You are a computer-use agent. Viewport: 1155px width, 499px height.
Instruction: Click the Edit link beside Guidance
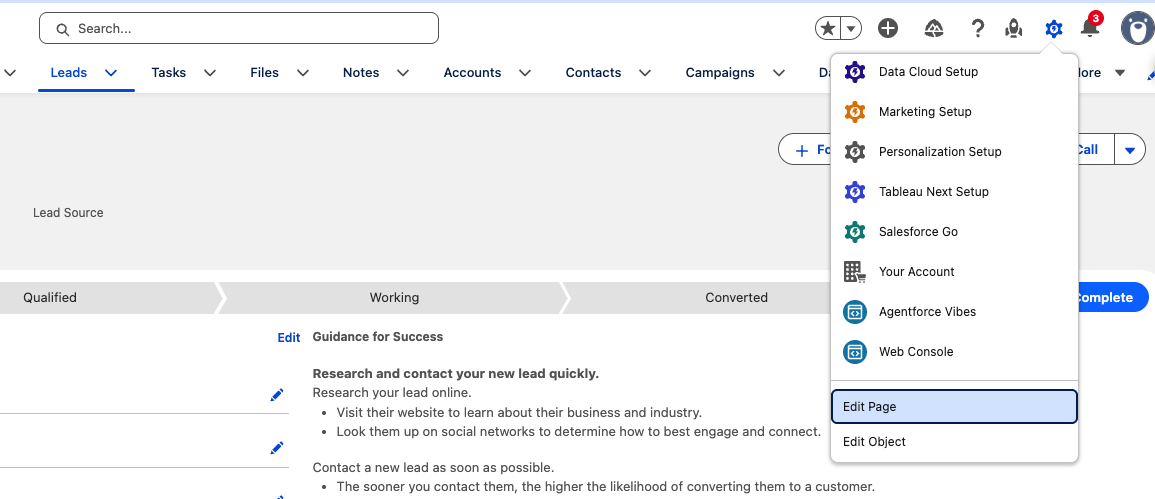[289, 338]
